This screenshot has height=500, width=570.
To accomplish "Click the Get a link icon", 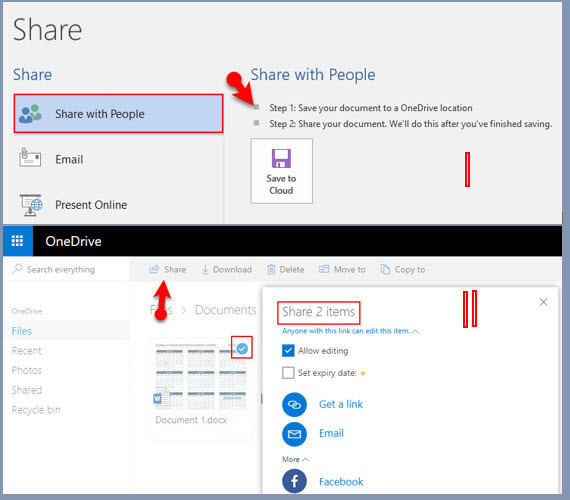I will (294, 404).
